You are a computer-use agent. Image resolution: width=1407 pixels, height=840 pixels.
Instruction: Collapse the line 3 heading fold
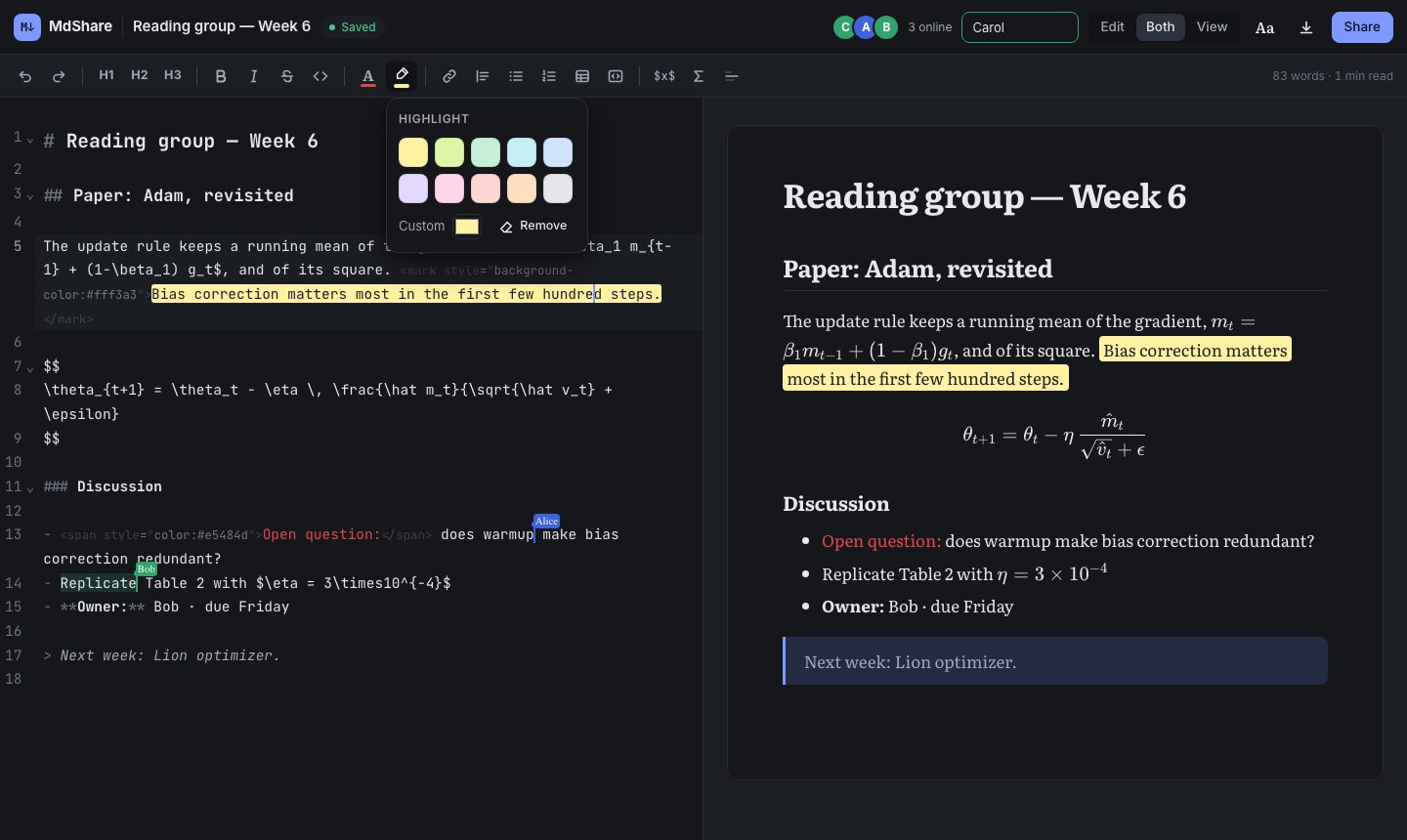(30, 196)
